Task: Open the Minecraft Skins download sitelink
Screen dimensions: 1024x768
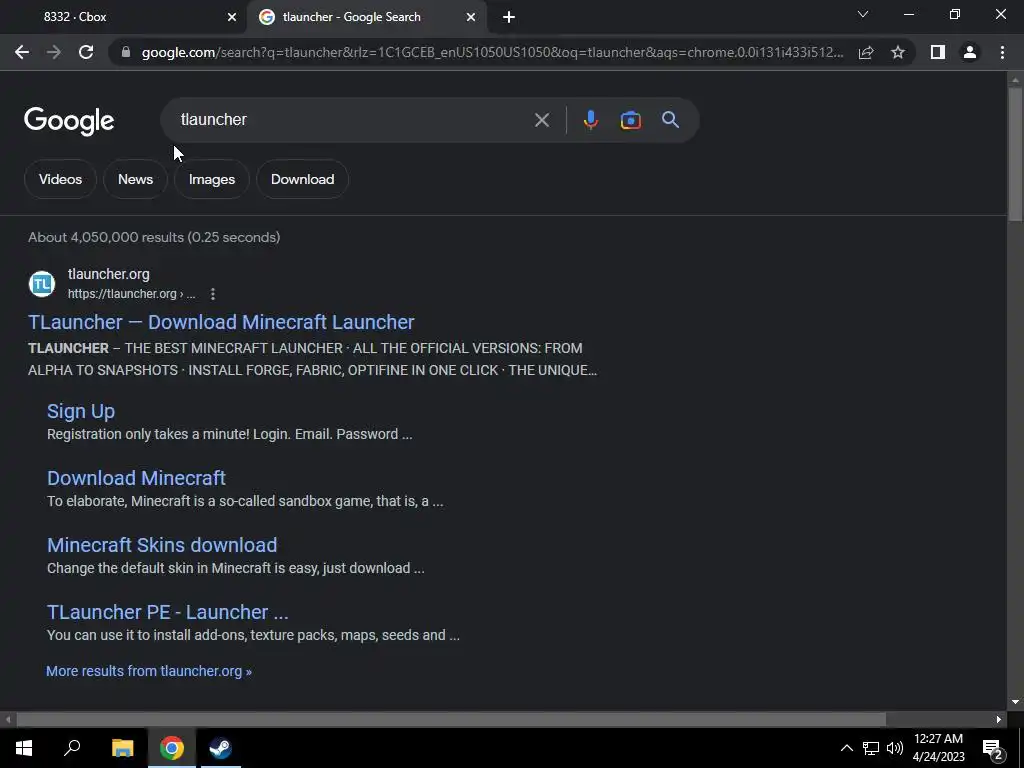Action: [x=162, y=545]
